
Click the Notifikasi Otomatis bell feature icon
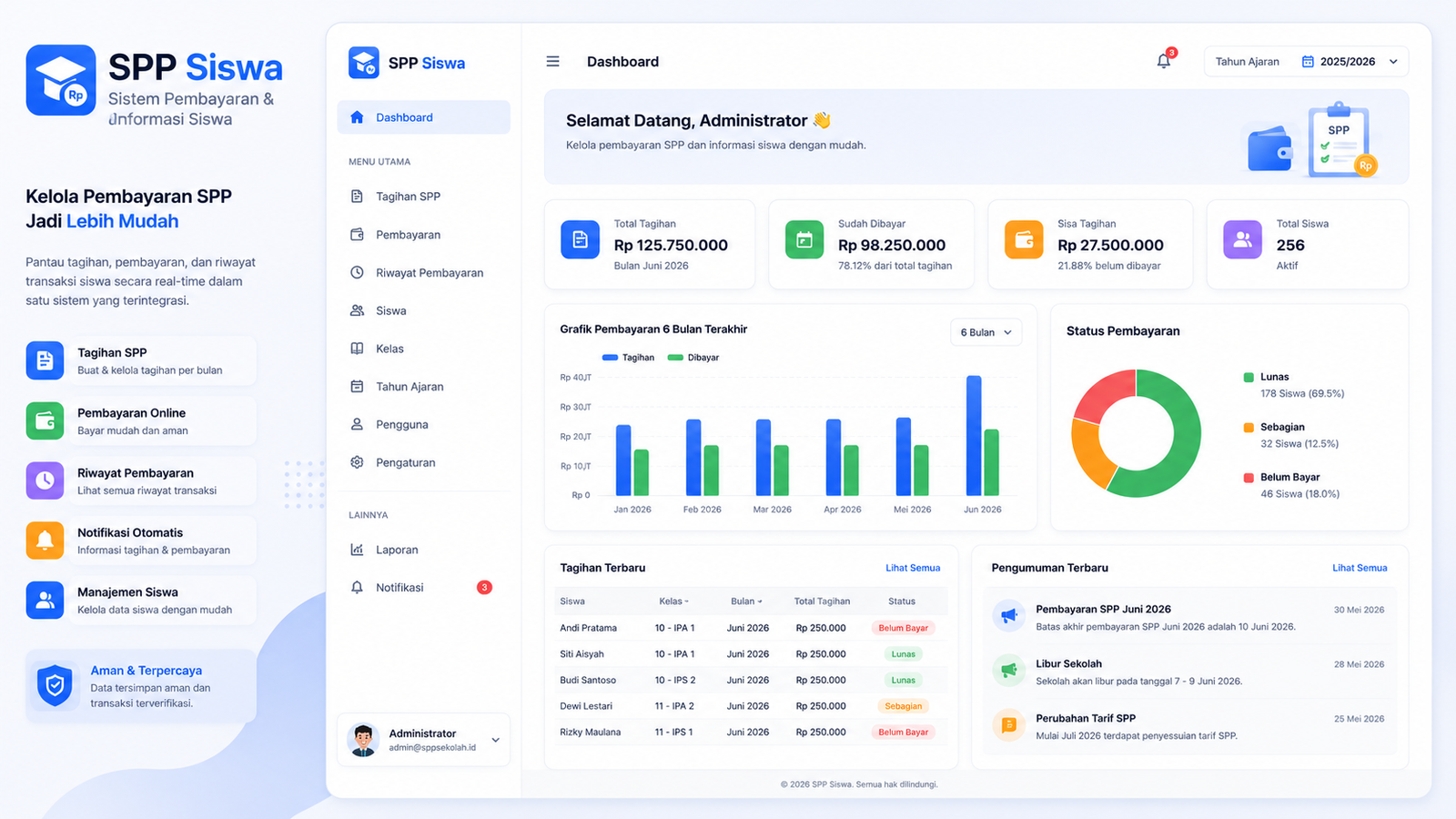(45, 541)
